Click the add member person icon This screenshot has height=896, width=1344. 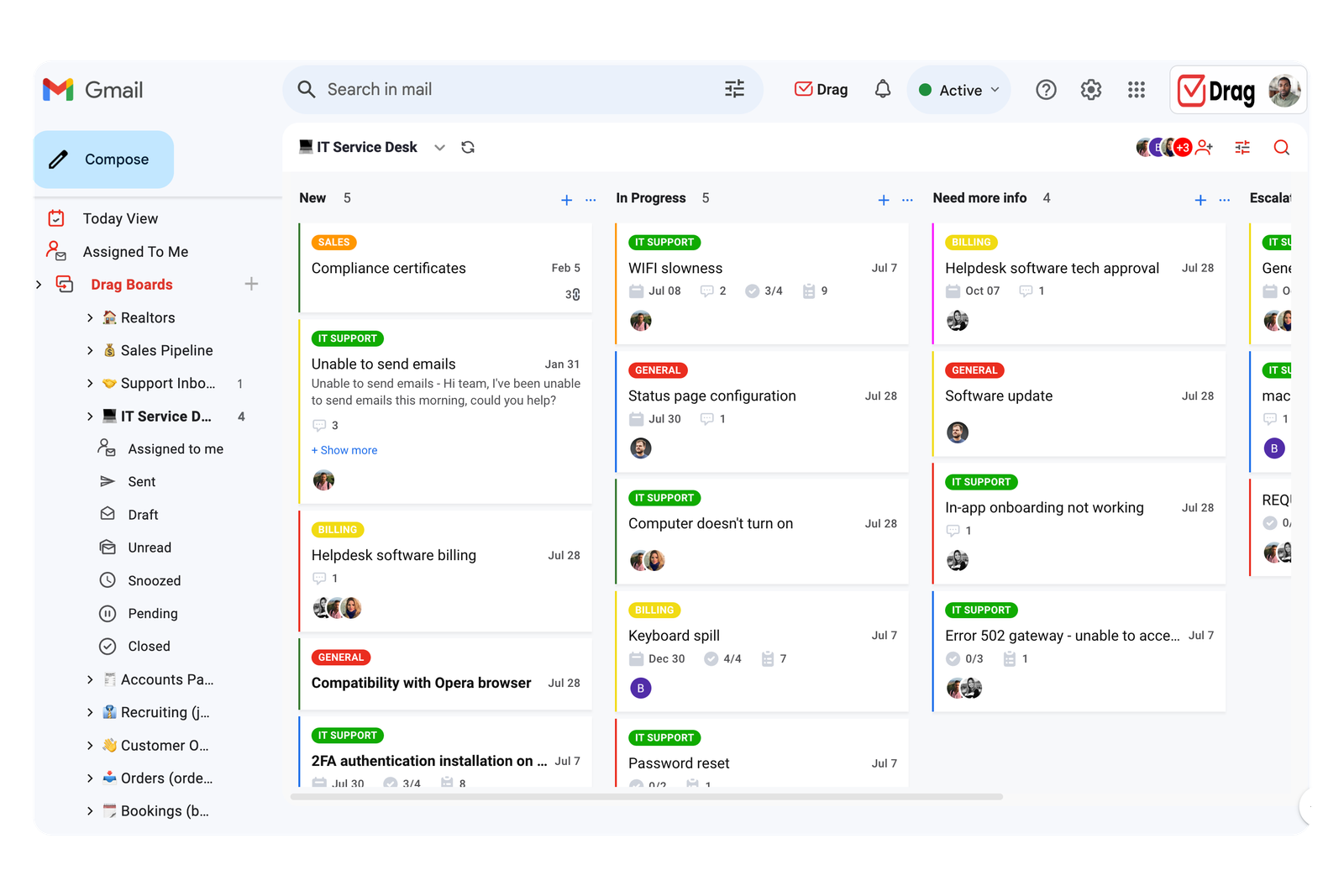point(1204,148)
